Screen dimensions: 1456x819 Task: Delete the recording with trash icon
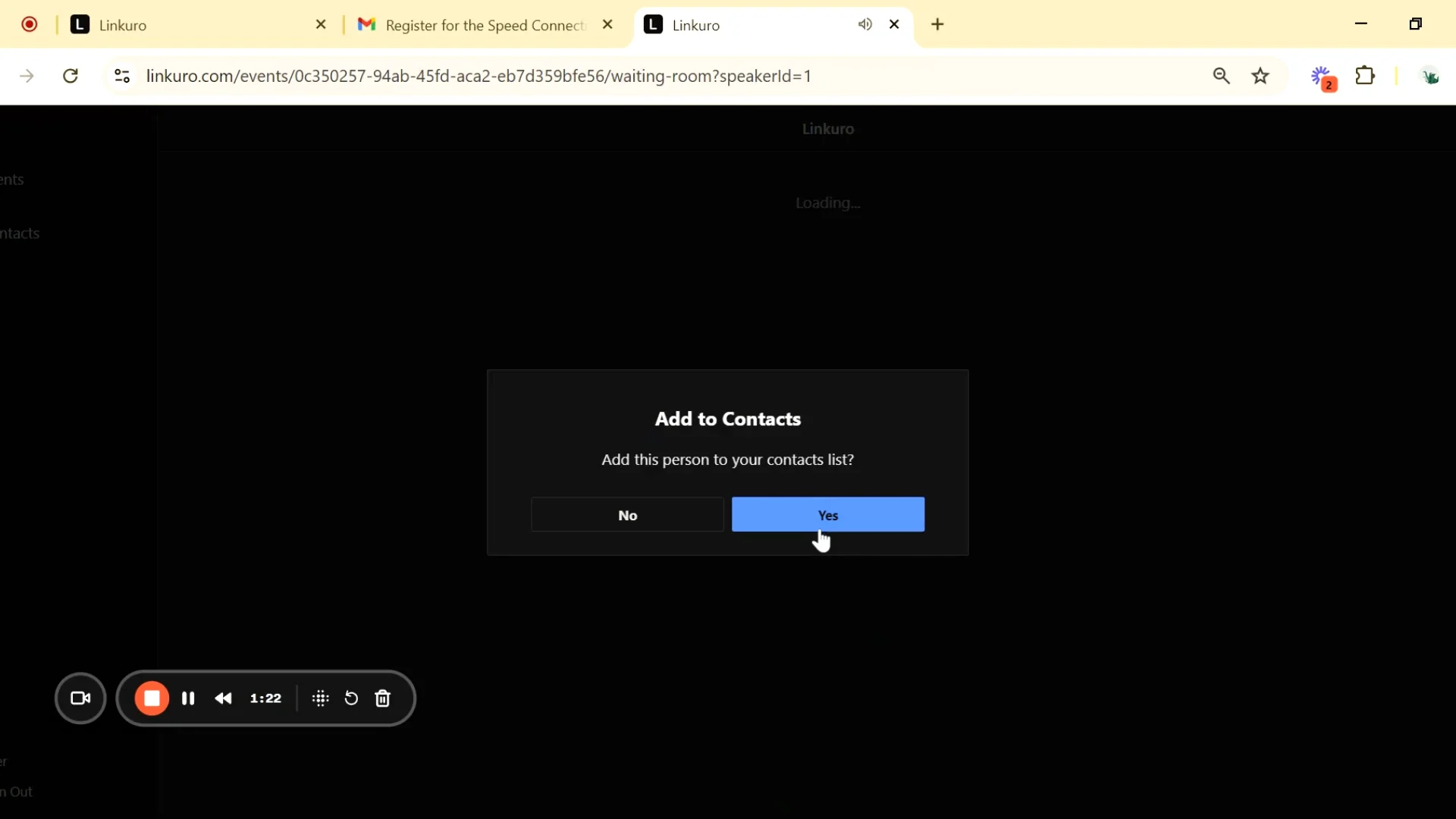click(383, 698)
